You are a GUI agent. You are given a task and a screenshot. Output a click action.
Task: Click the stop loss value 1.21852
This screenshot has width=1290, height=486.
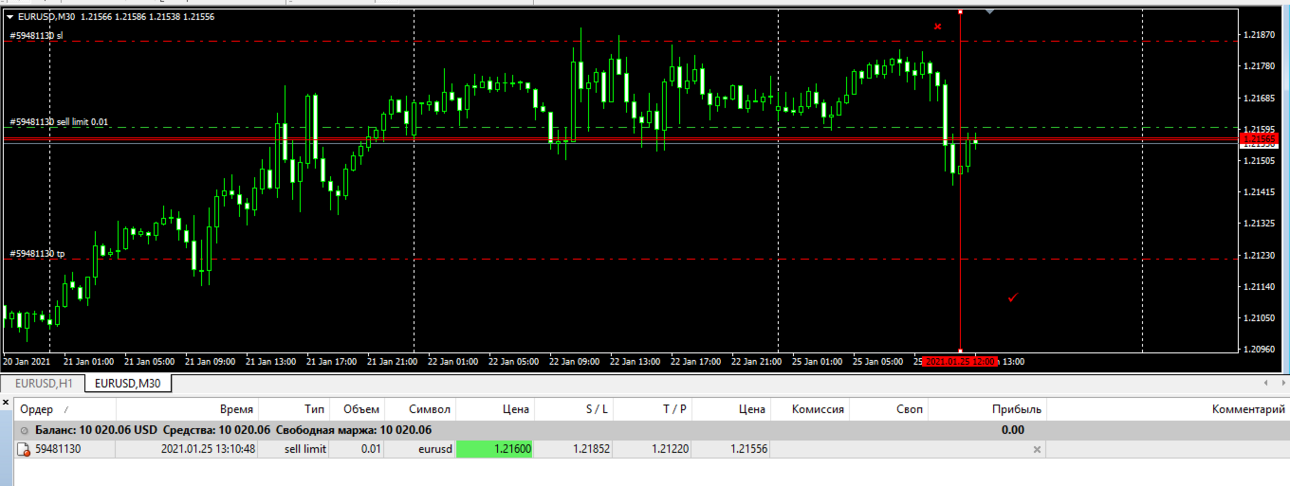592,450
